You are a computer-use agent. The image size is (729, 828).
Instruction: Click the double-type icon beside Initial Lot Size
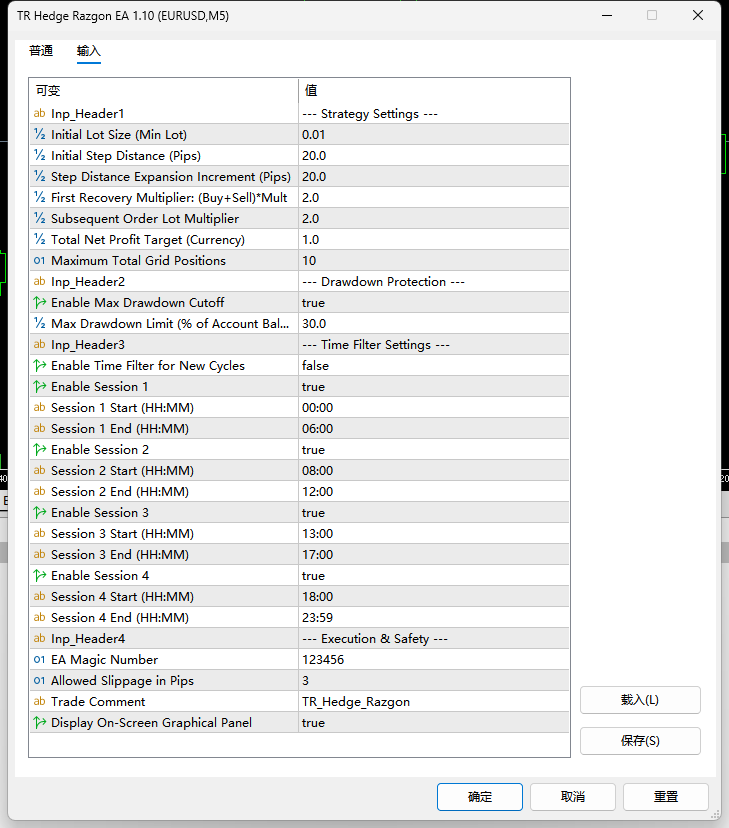tap(40, 135)
